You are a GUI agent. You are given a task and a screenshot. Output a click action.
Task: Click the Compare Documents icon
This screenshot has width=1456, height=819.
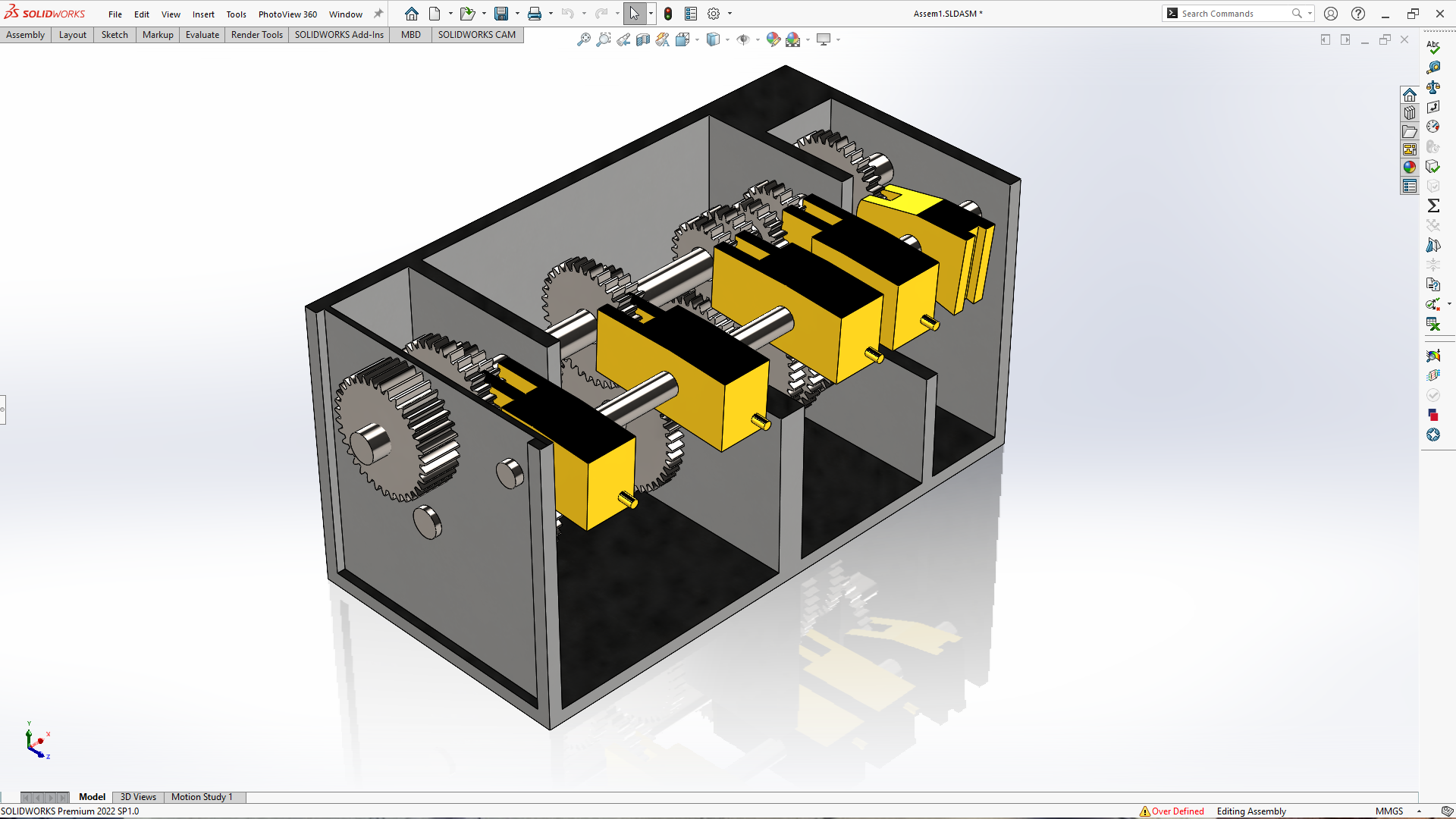pyautogui.click(x=1433, y=284)
